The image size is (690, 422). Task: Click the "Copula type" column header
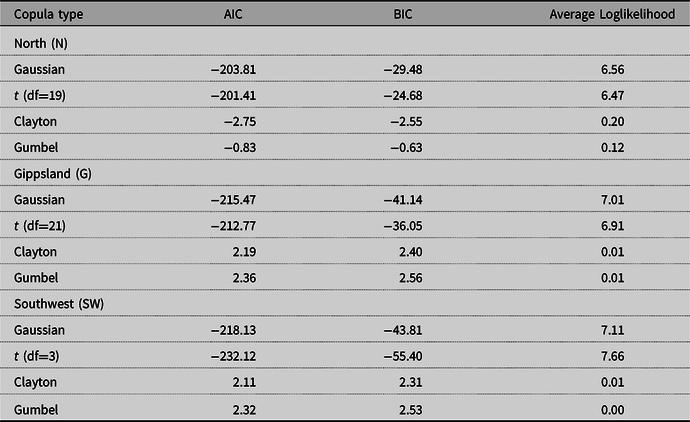pyautogui.click(x=47, y=16)
